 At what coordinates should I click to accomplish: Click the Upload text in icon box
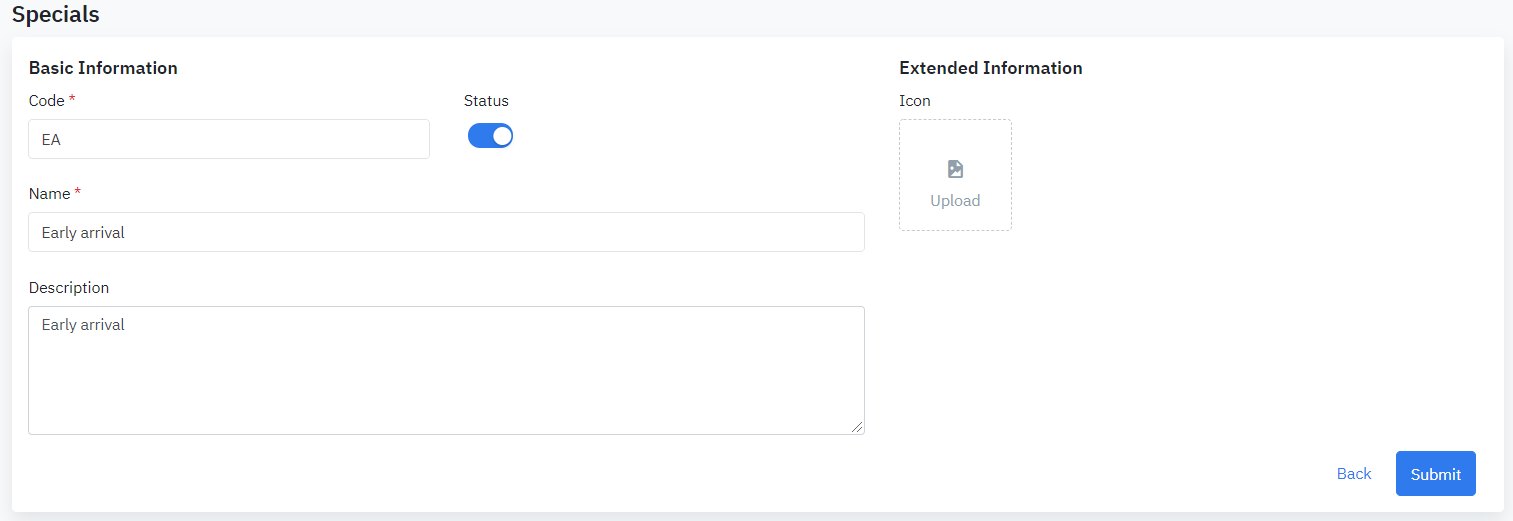click(x=955, y=201)
